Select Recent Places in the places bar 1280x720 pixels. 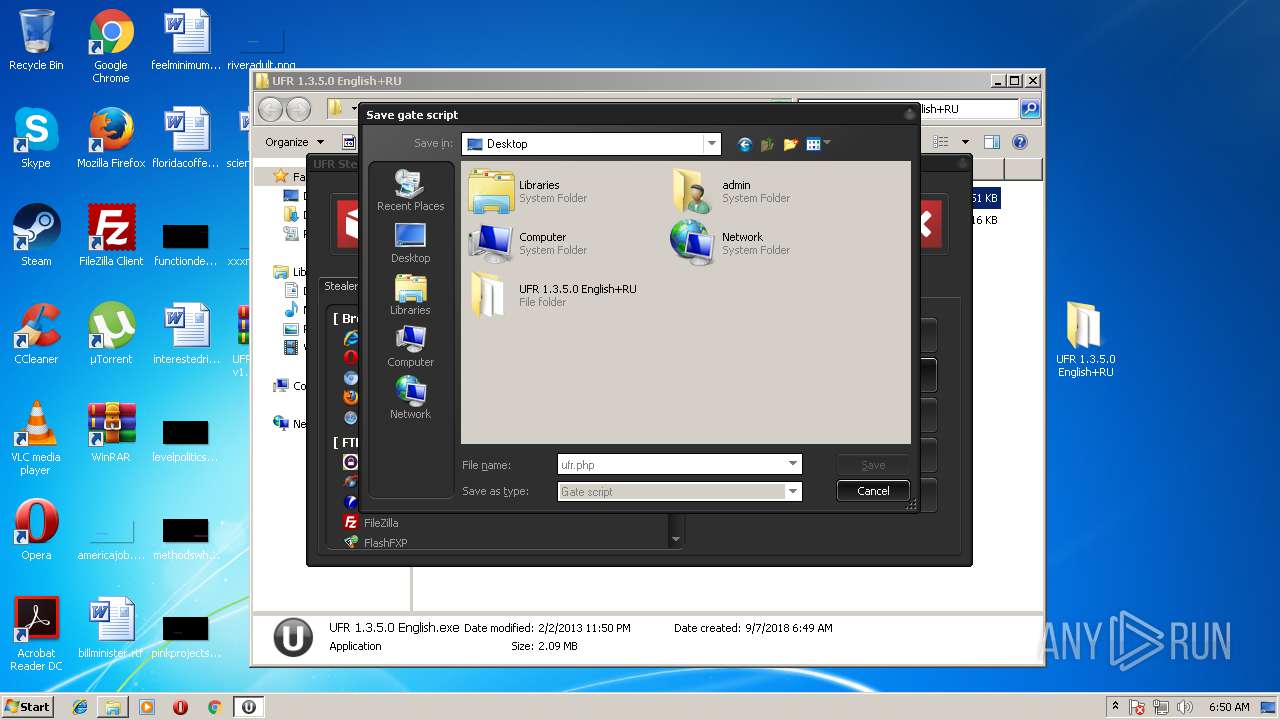pyautogui.click(x=410, y=190)
